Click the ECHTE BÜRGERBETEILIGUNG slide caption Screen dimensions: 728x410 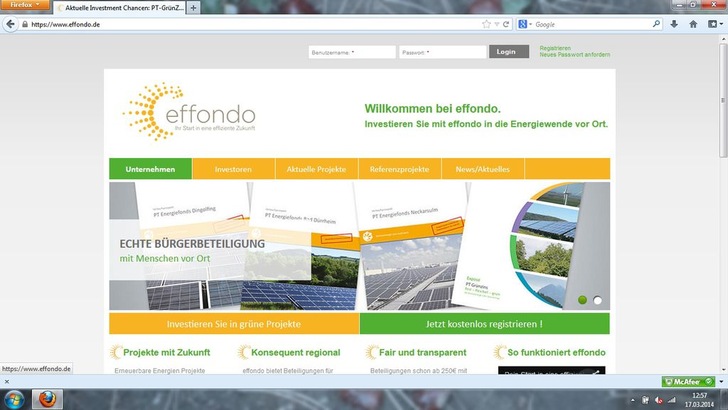click(192, 244)
